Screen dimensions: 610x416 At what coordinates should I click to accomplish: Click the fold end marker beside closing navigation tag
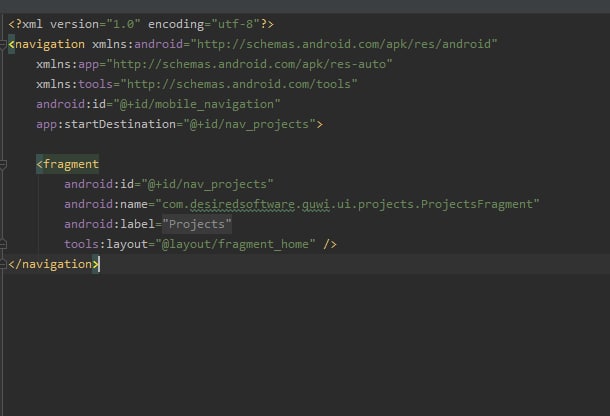(2, 264)
